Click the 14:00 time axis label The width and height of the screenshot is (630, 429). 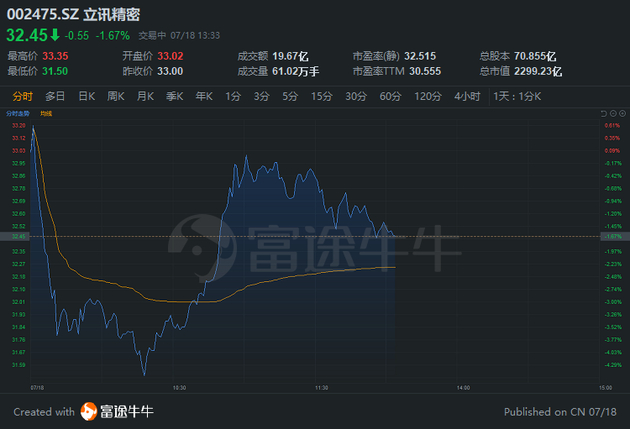pos(463,388)
